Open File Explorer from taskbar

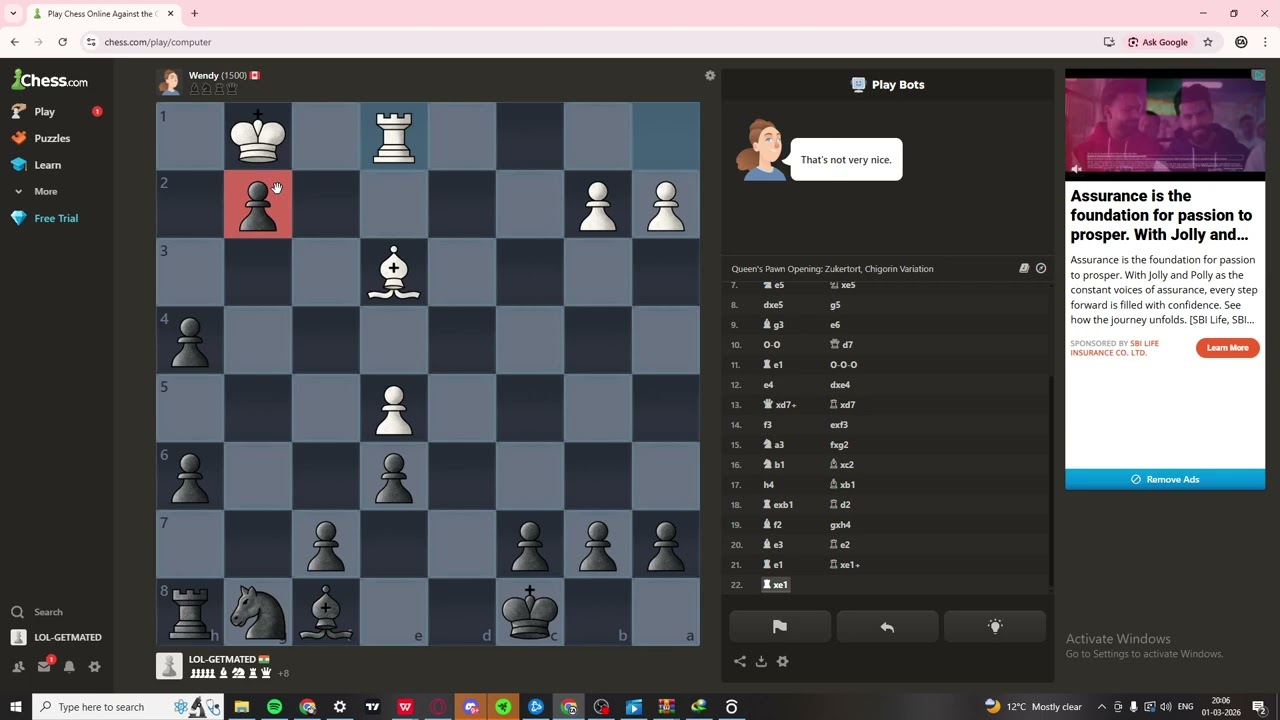241,707
